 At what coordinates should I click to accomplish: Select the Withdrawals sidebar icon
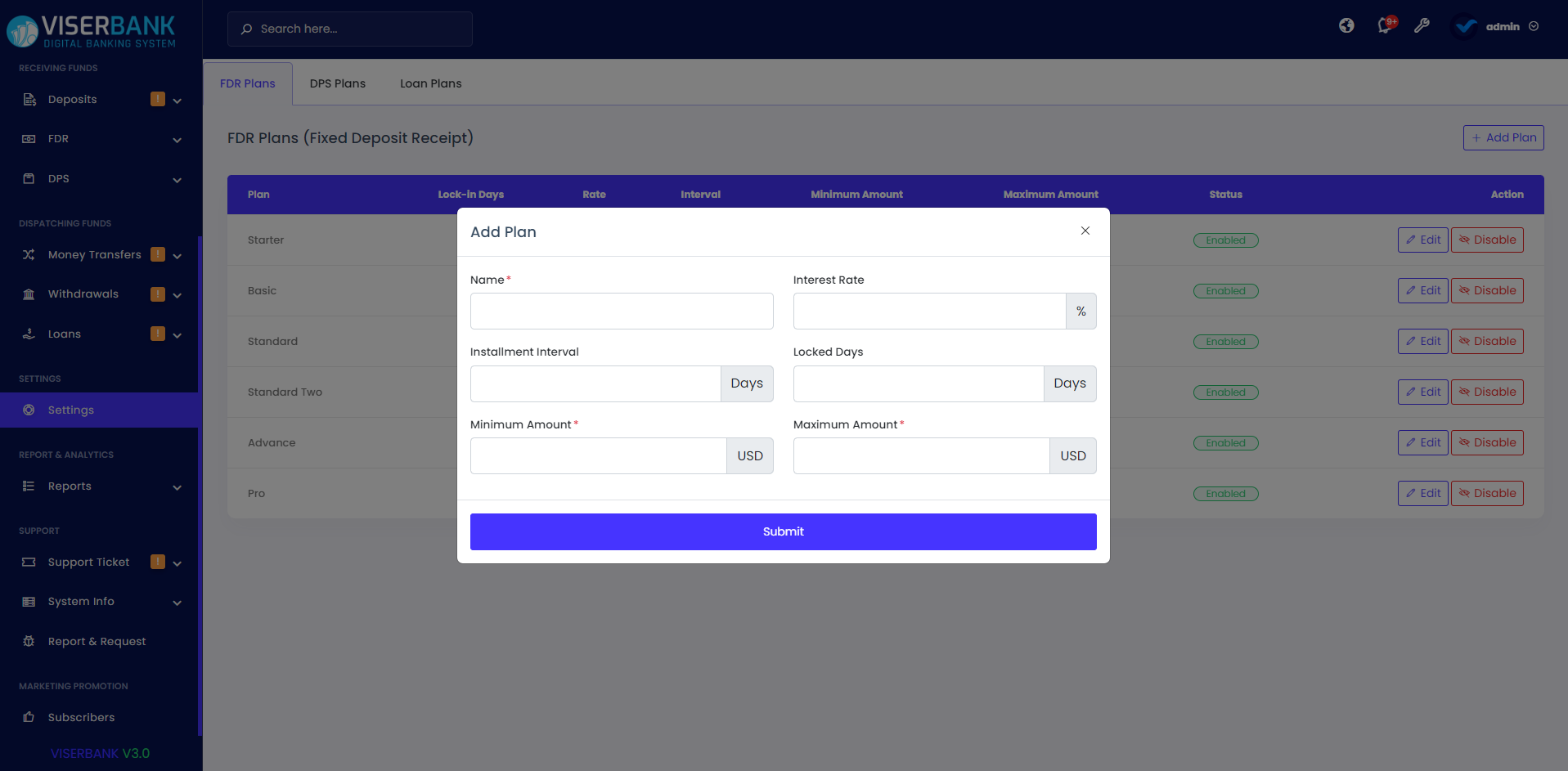tap(29, 294)
